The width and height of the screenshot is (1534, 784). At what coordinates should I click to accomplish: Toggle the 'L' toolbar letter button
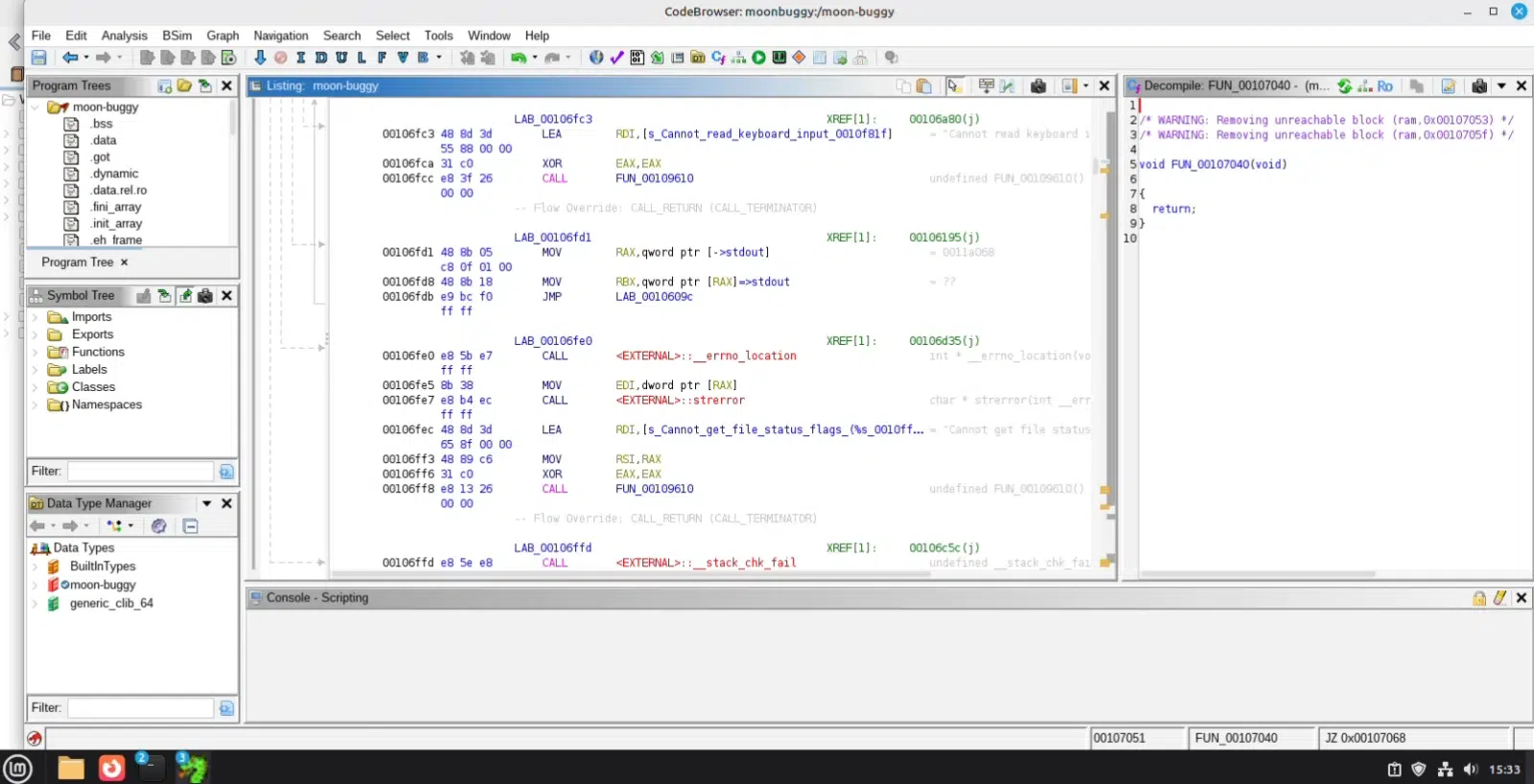click(361, 58)
